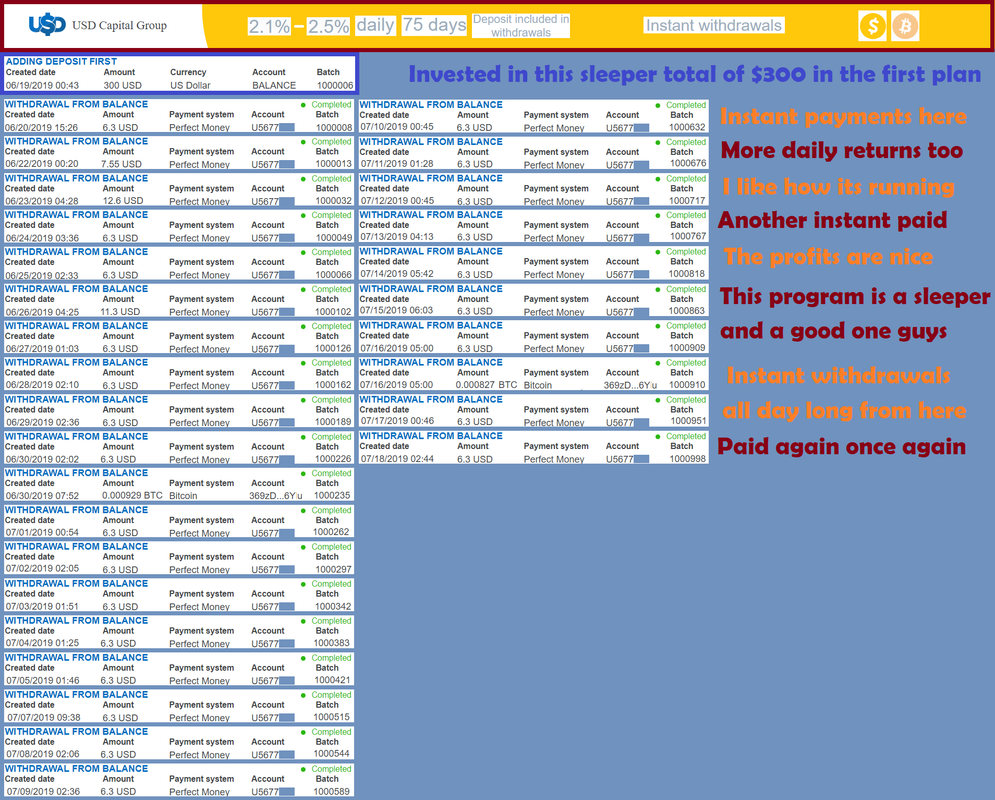Click the 'Paid again once again' comment
The image size is (995, 800).
pos(841,447)
